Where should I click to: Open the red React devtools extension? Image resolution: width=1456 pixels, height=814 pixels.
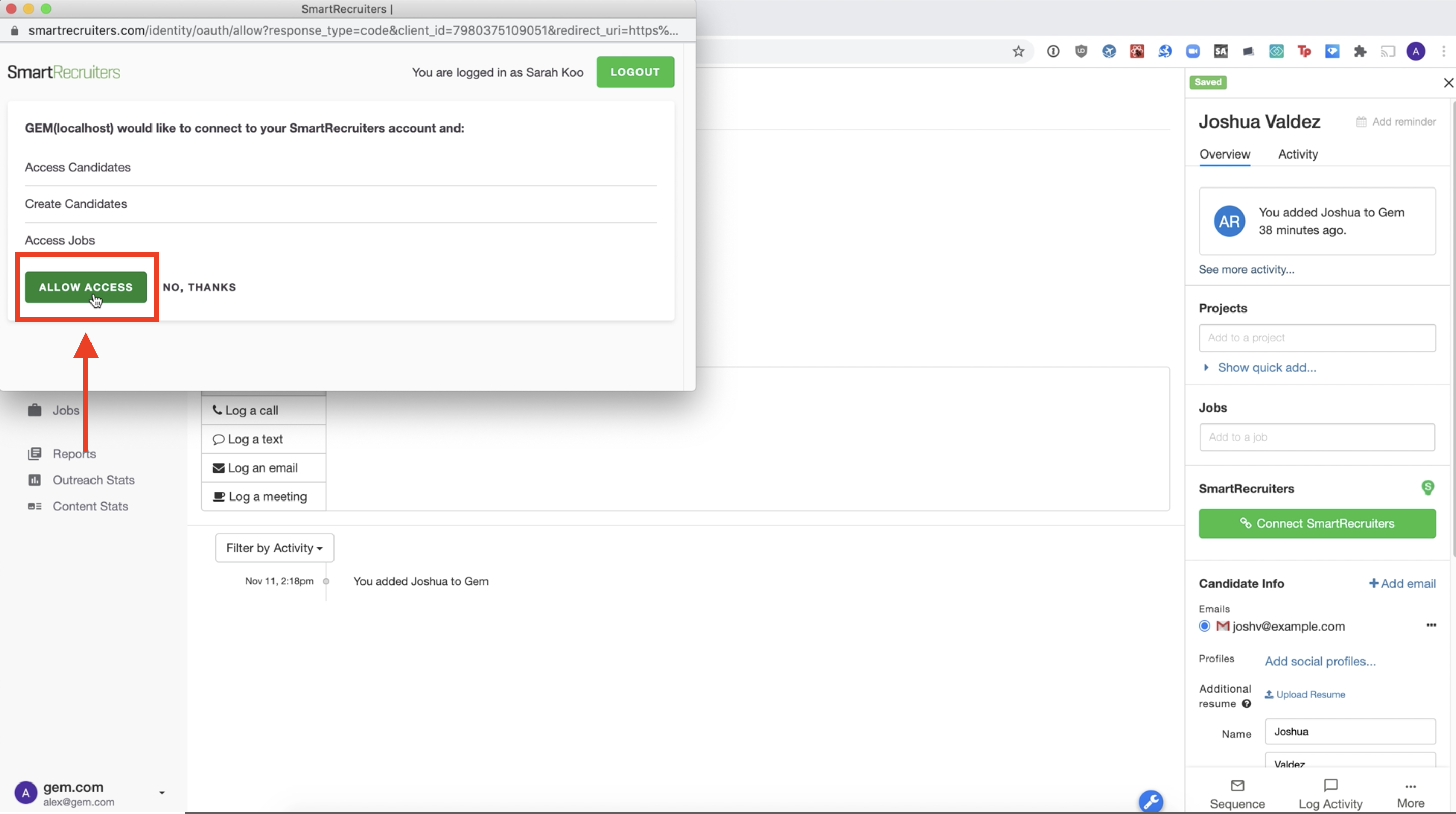1137,51
